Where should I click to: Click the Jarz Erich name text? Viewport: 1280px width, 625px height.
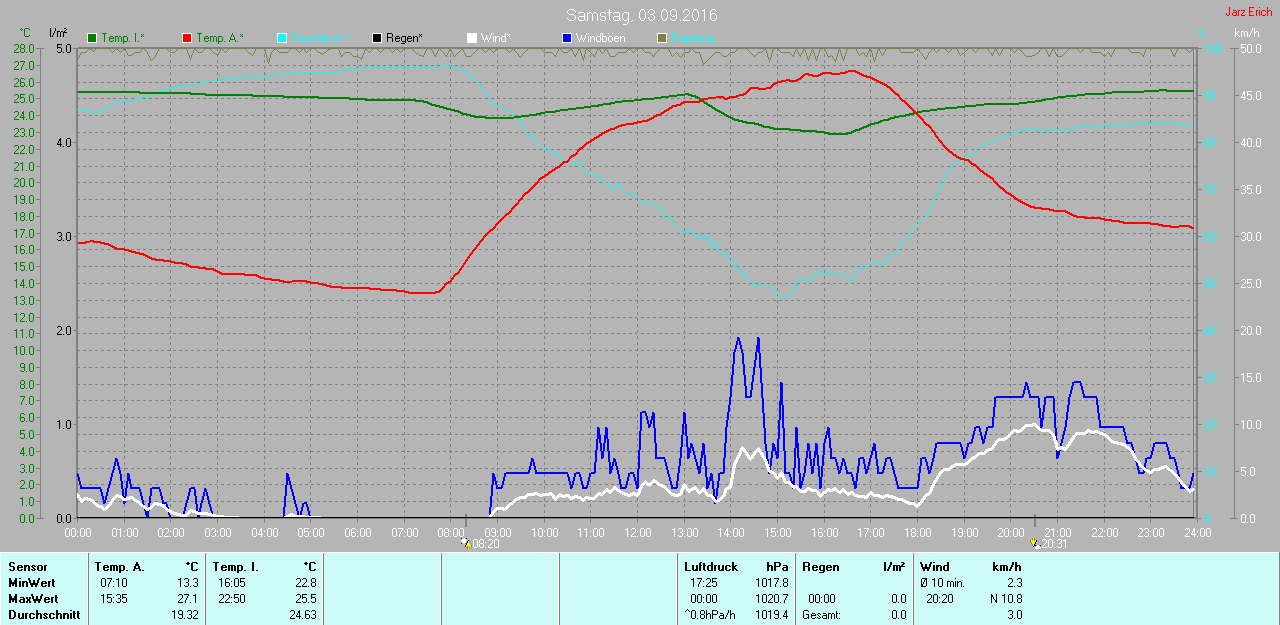click(1248, 12)
